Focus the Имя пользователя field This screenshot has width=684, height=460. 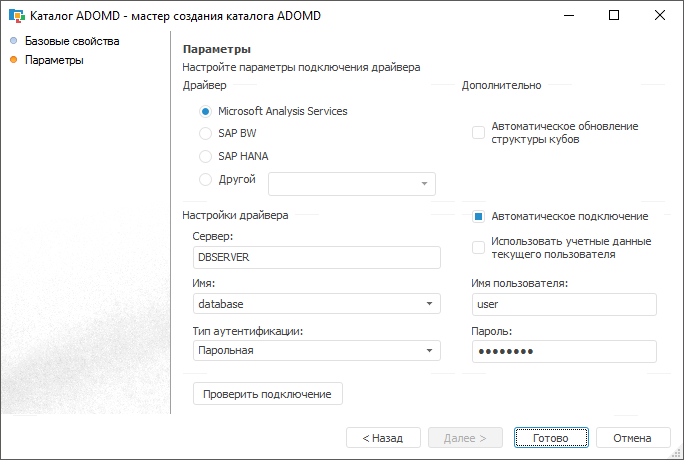(562, 304)
